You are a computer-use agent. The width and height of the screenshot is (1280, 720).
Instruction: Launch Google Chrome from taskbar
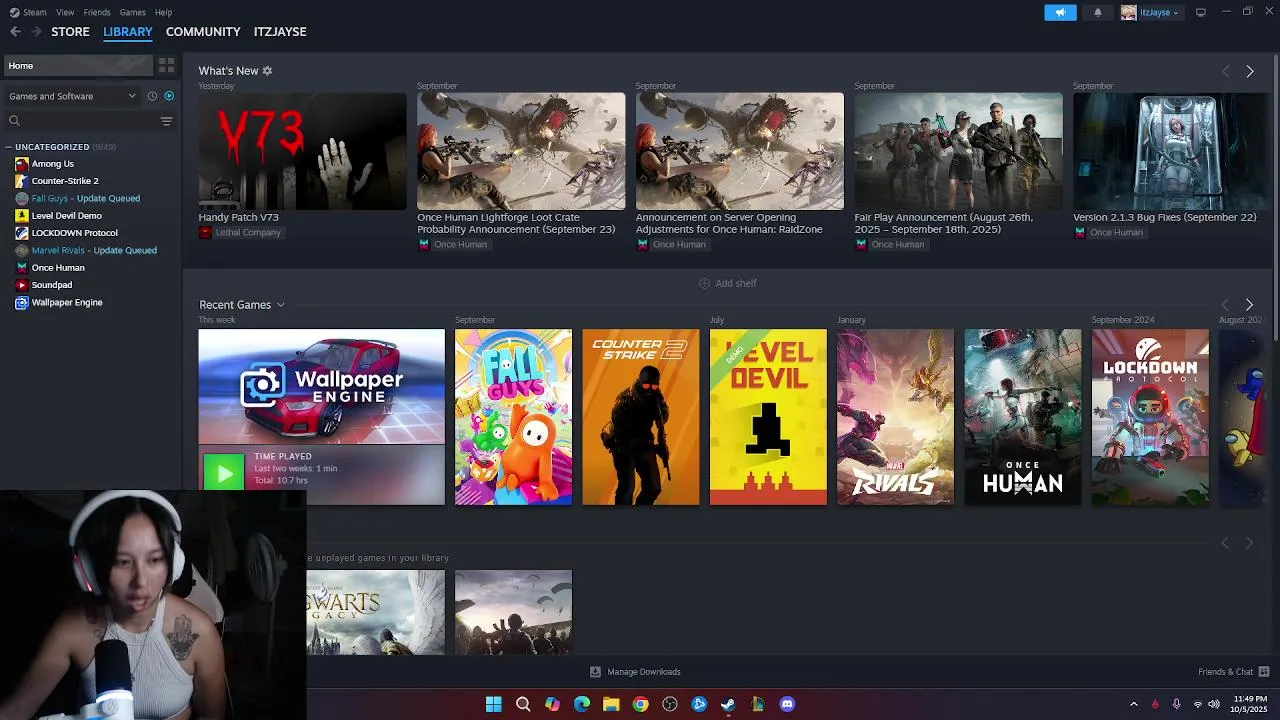point(640,704)
